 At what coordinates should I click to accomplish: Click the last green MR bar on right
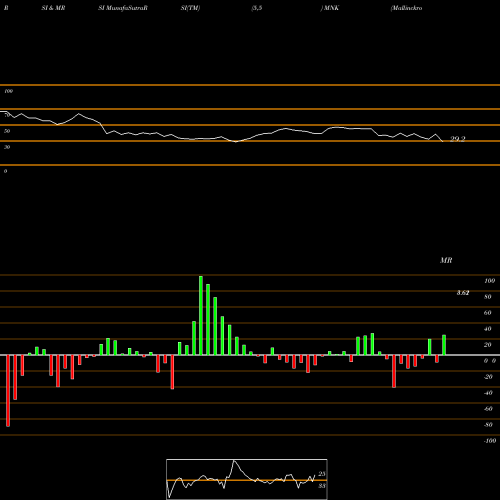(x=444, y=345)
